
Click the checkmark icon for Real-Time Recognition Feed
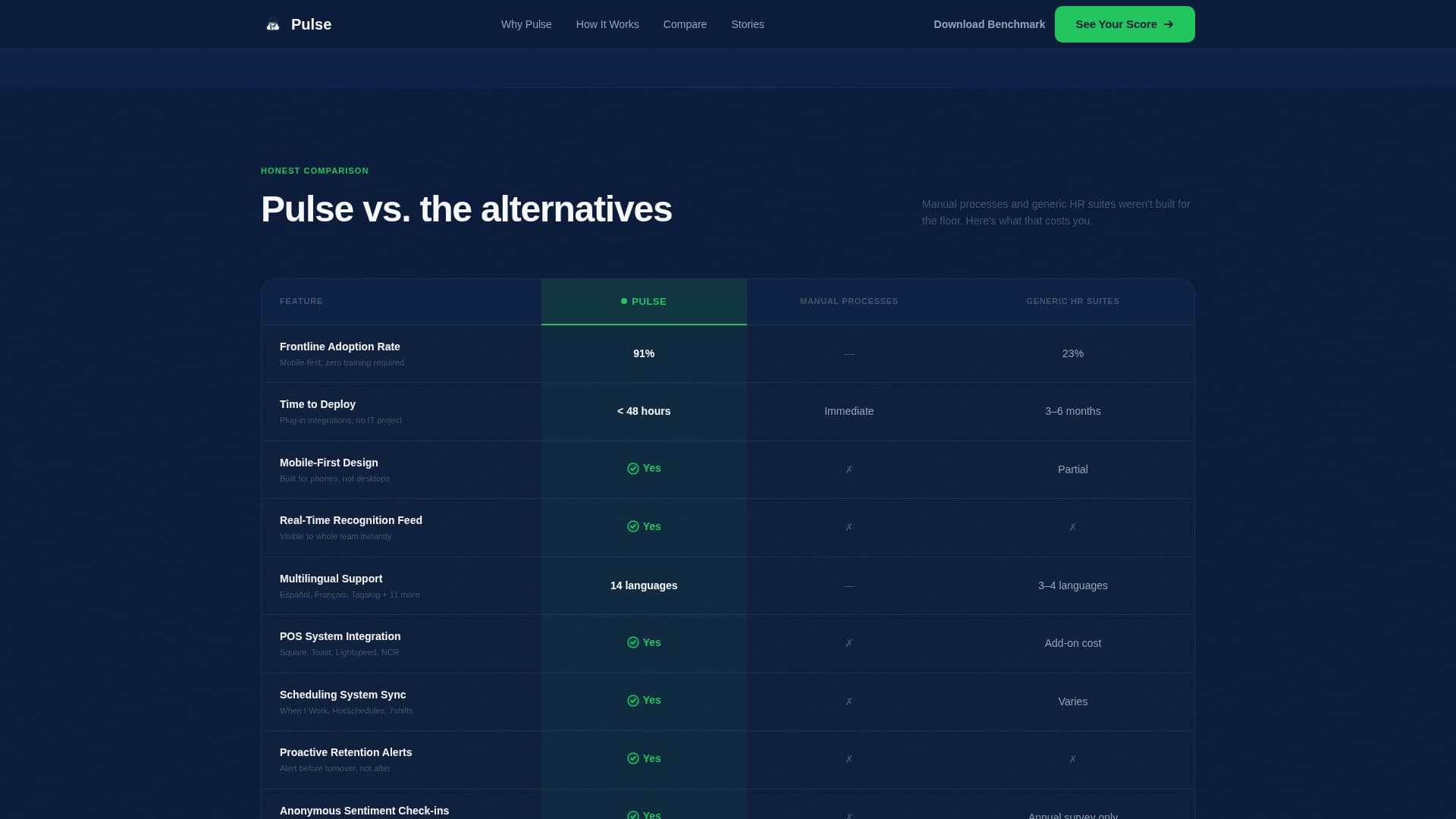(633, 526)
